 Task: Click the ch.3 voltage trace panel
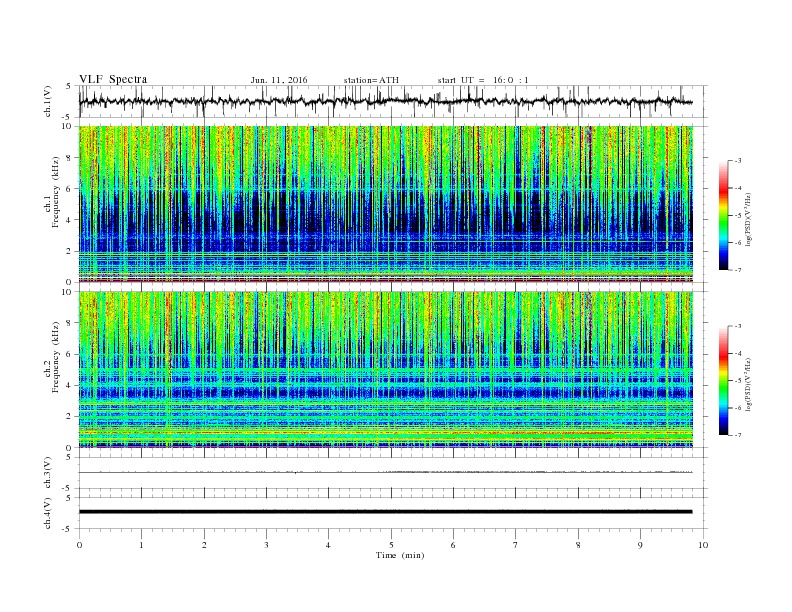(x=393, y=473)
